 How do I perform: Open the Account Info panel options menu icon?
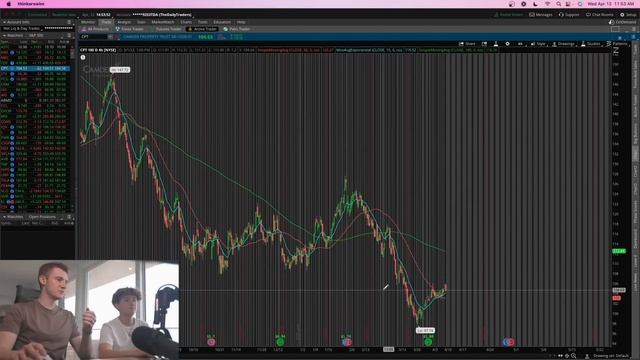coord(69,22)
